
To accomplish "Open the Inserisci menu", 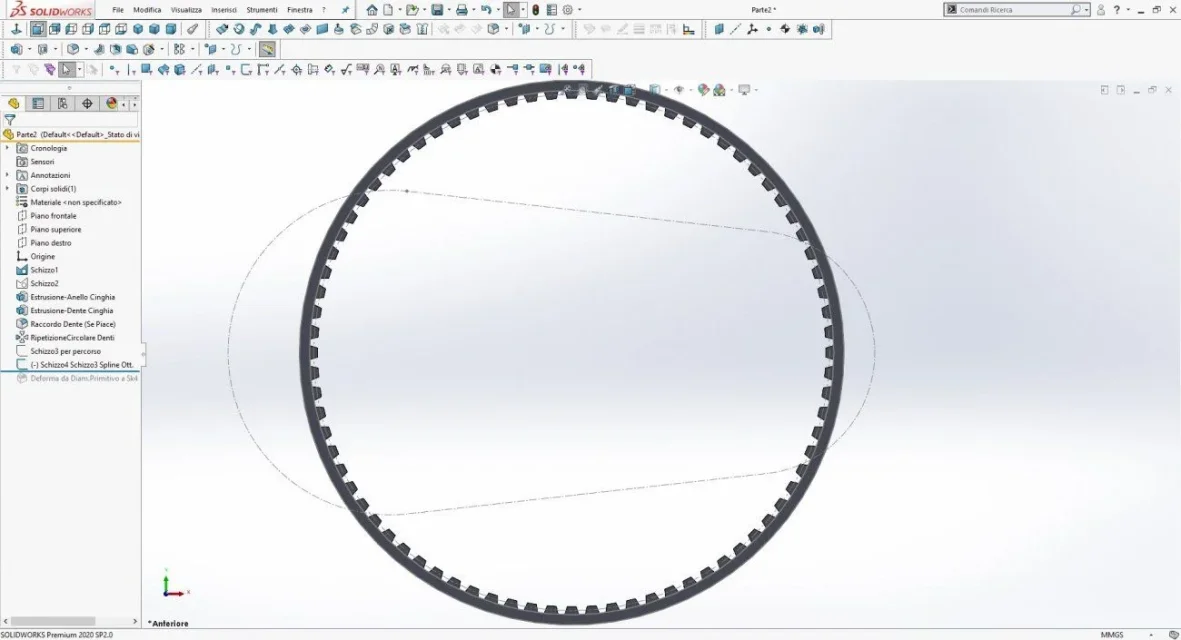I will 224,10.
